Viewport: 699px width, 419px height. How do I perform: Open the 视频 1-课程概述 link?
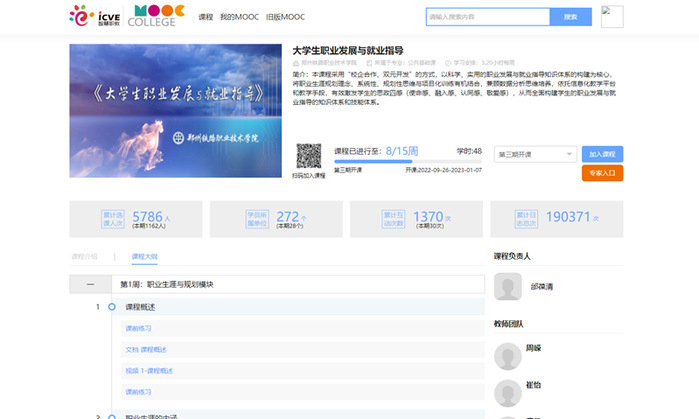click(x=149, y=371)
